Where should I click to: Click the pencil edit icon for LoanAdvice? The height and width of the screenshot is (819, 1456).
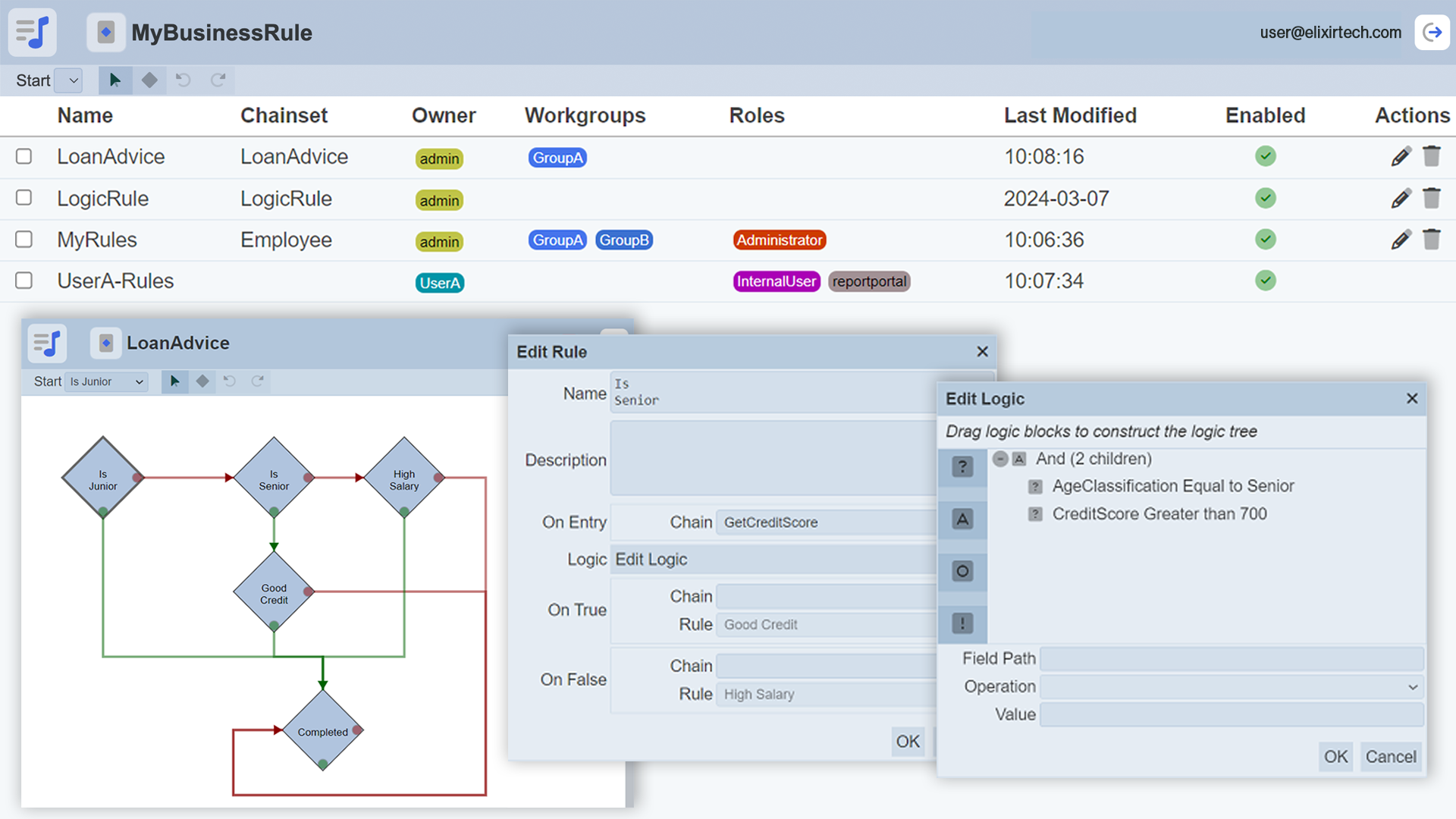tap(1401, 157)
